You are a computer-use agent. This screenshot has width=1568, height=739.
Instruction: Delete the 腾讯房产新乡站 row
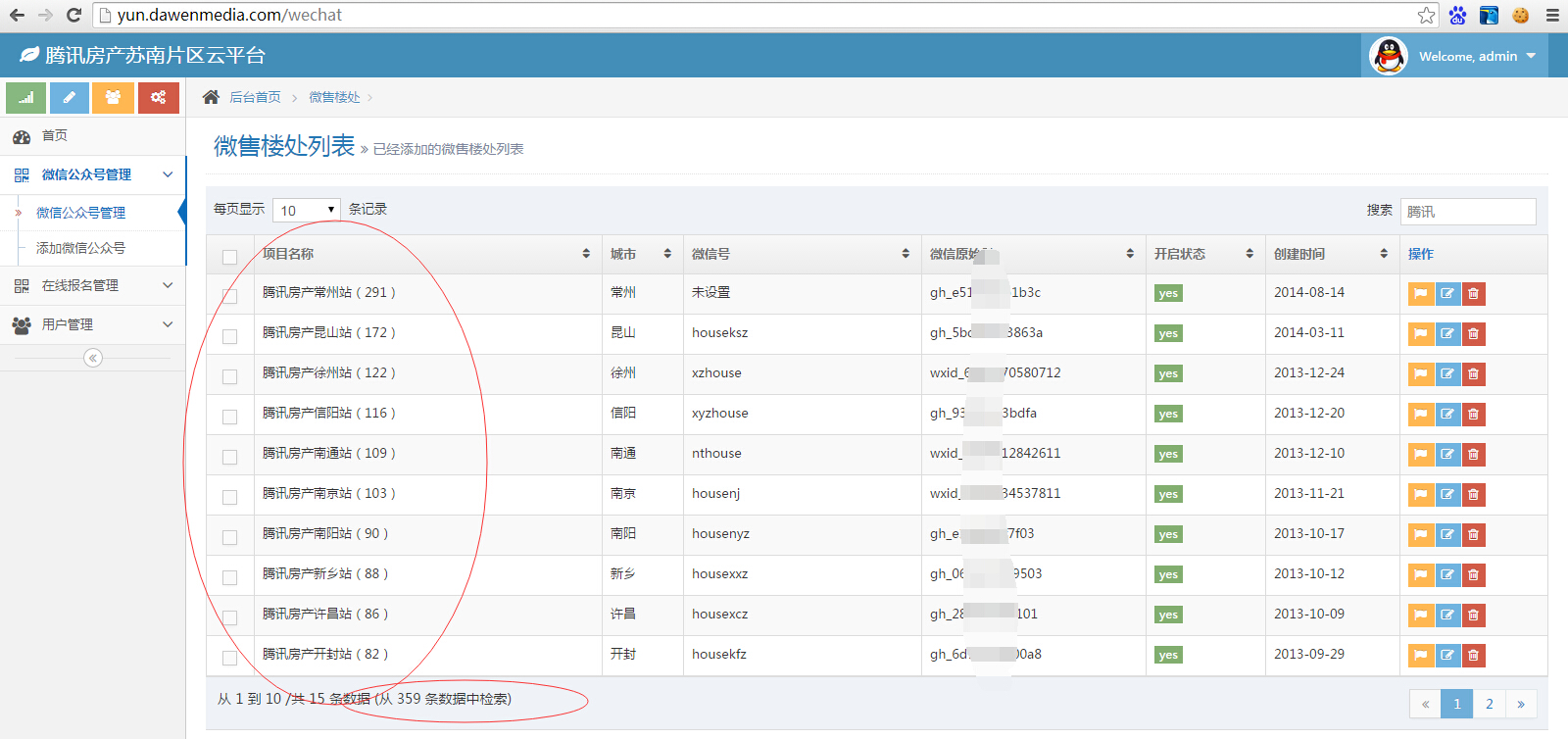[x=1473, y=574]
